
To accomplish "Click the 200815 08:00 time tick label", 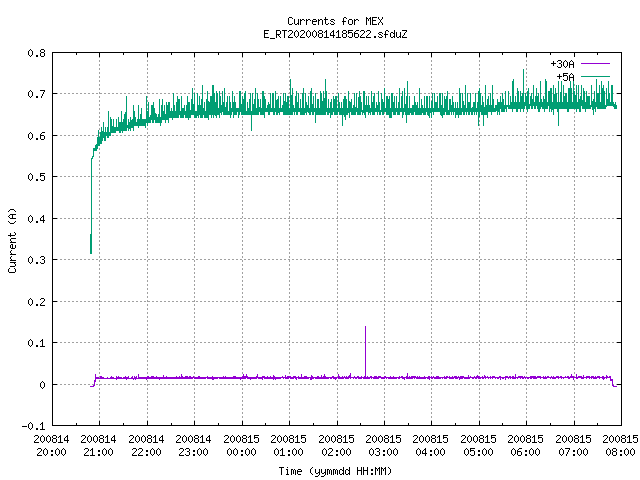I will coord(620,445).
